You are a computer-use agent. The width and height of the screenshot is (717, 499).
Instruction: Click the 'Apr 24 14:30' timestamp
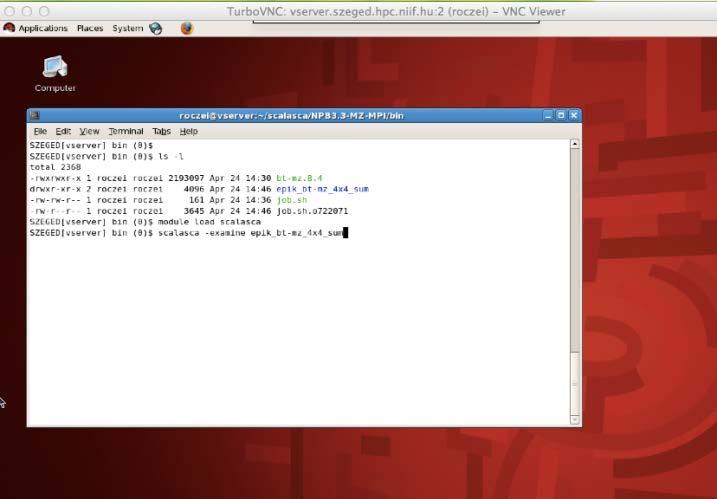[240, 178]
